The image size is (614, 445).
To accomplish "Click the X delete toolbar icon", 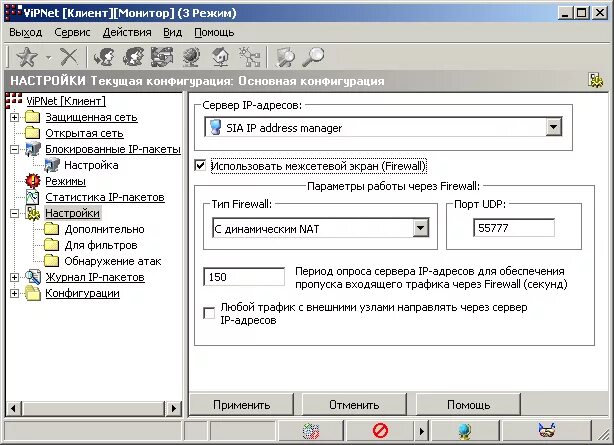I will [x=69, y=57].
